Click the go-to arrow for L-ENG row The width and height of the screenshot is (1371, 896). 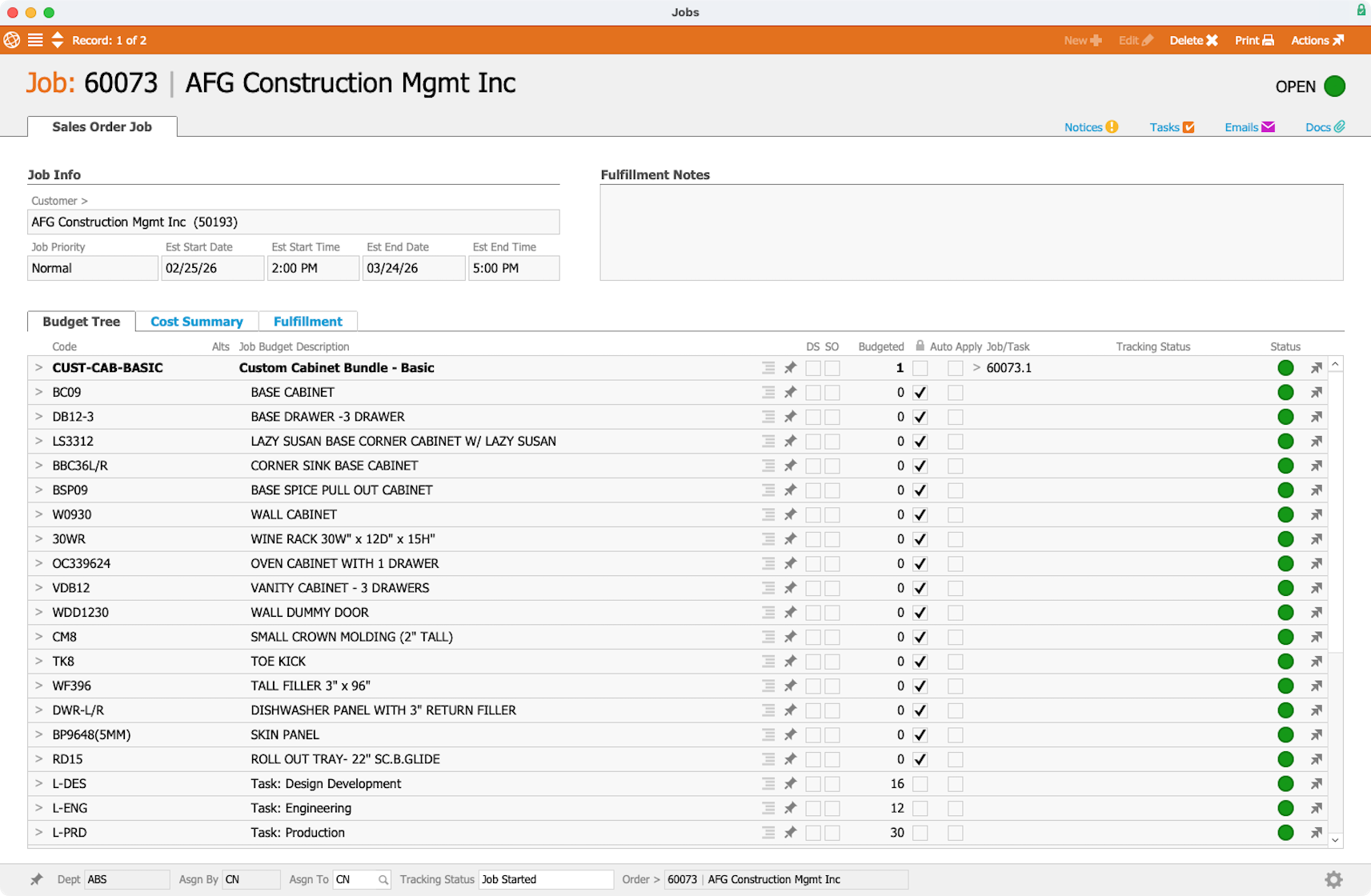pyautogui.click(x=1316, y=808)
